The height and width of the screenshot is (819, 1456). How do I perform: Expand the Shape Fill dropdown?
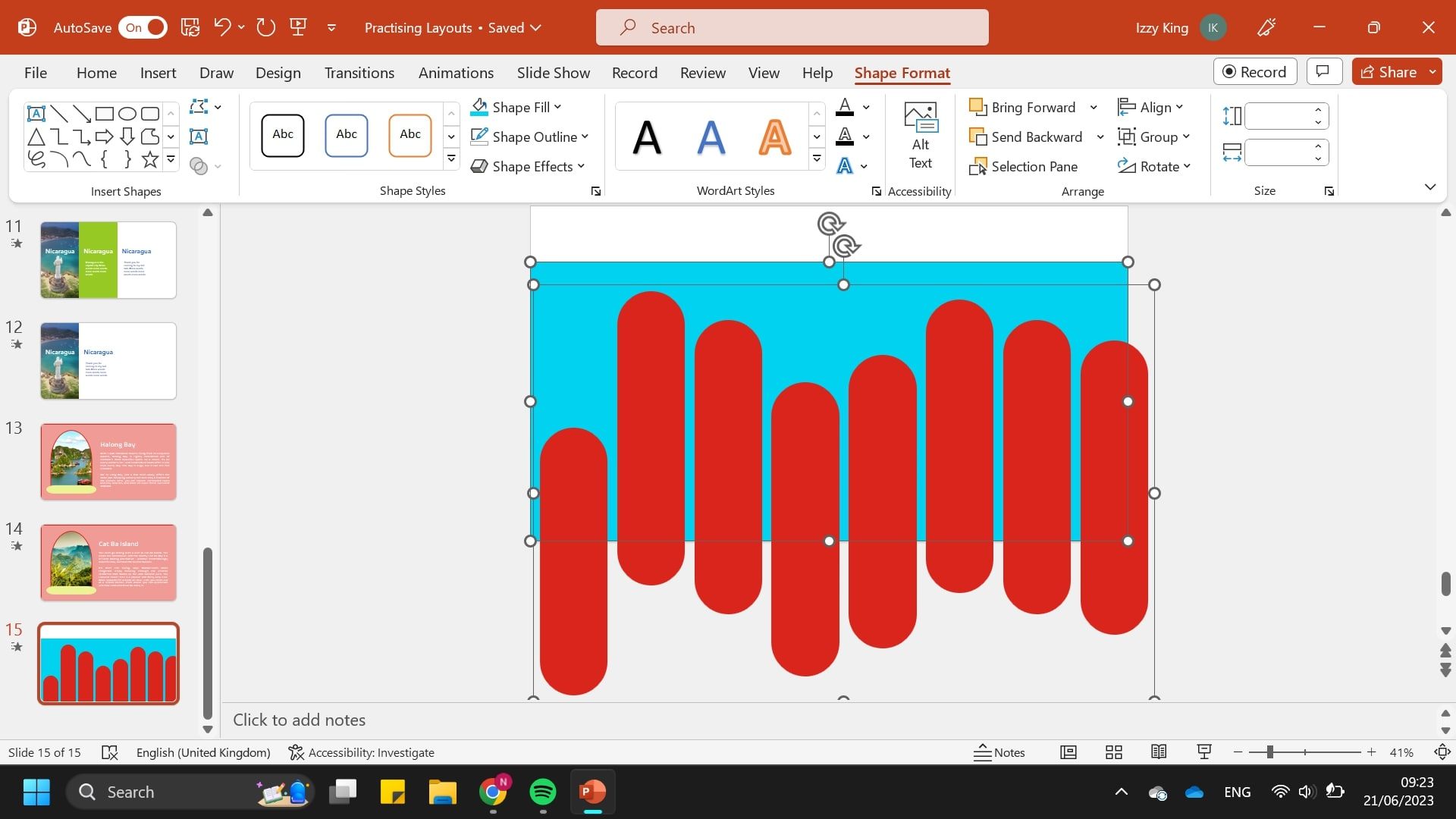pyautogui.click(x=558, y=107)
